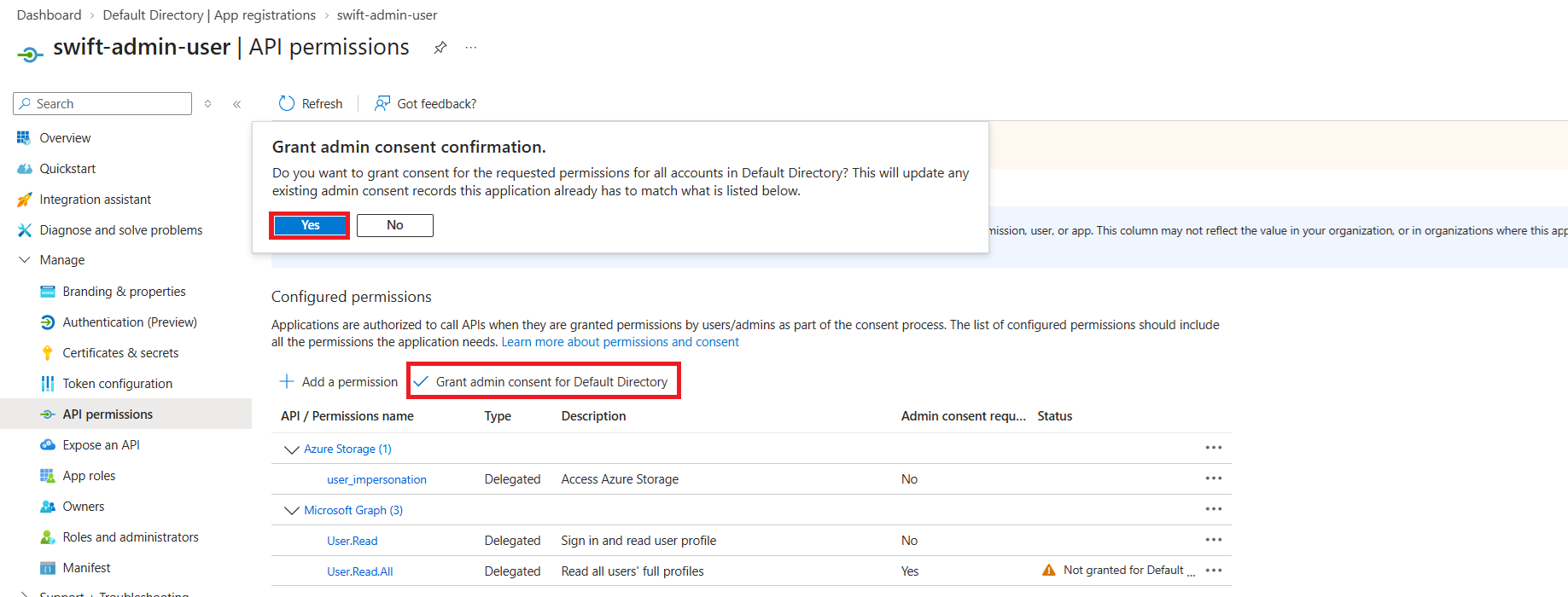Screen dimensions: 1568x597
Task: Open Integration assistant in sidebar
Action: click(x=95, y=200)
